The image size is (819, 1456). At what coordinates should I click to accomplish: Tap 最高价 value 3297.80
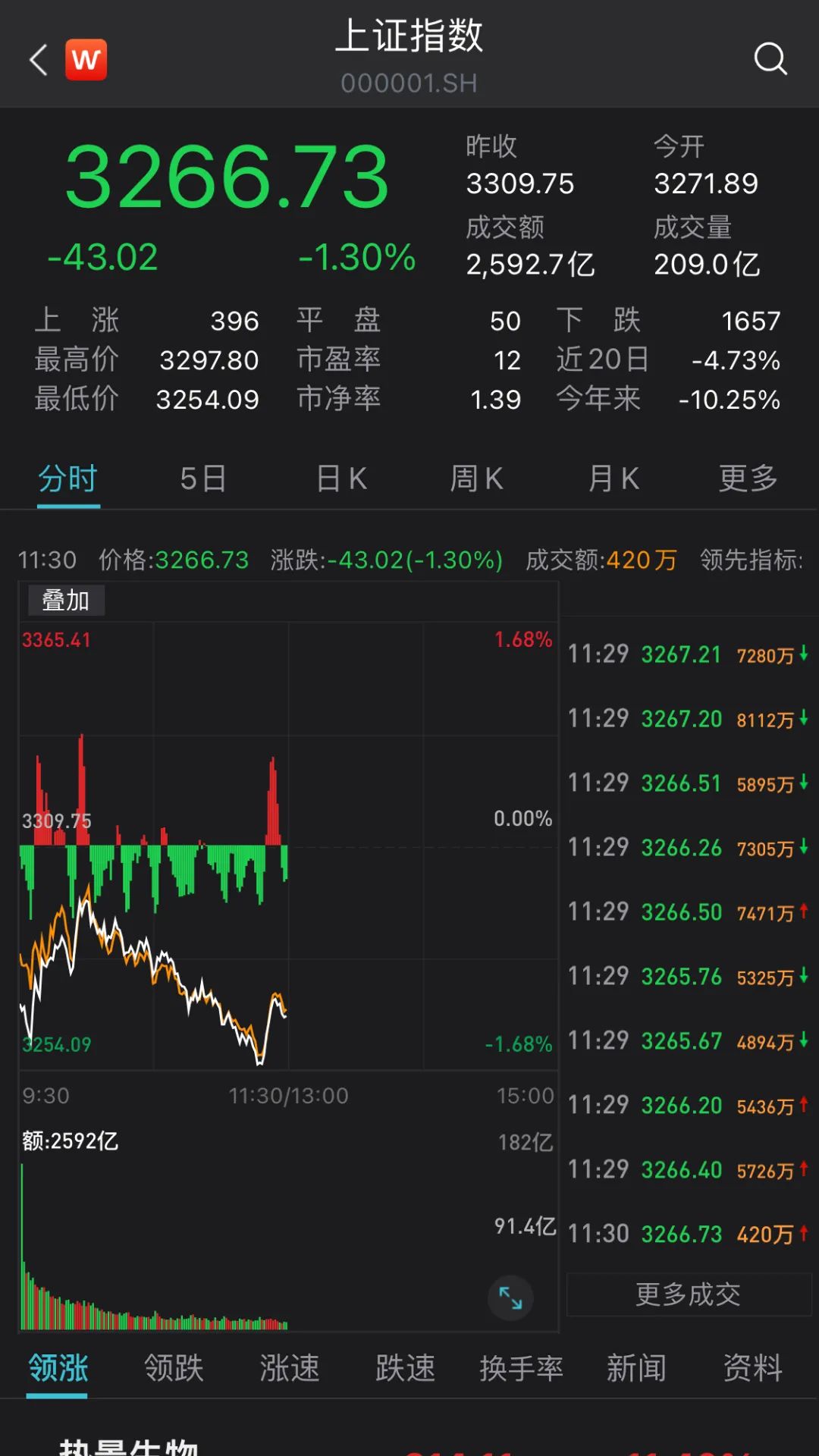click(x=209, y=360)
